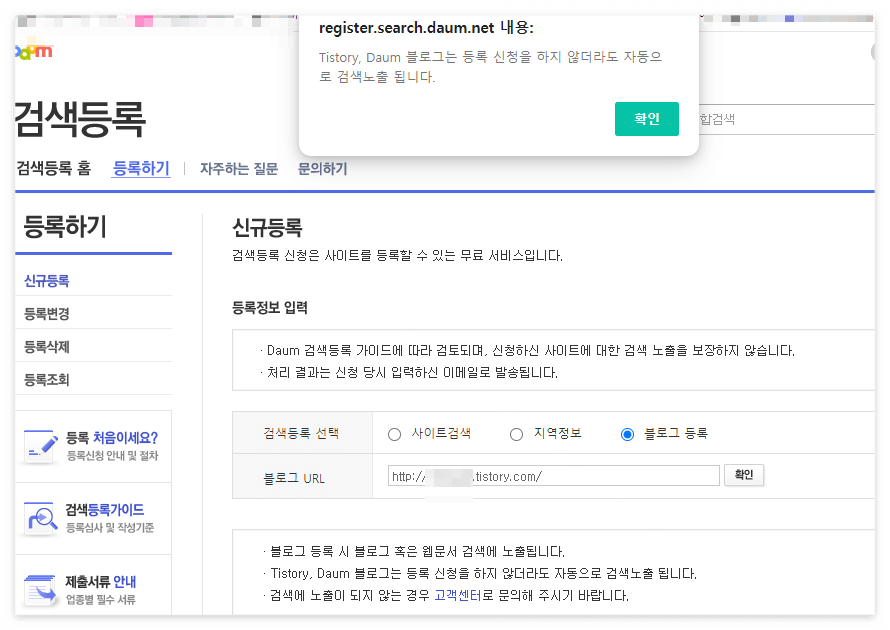
Task: Open the 문의하기 tab
Action: point(322,168)
